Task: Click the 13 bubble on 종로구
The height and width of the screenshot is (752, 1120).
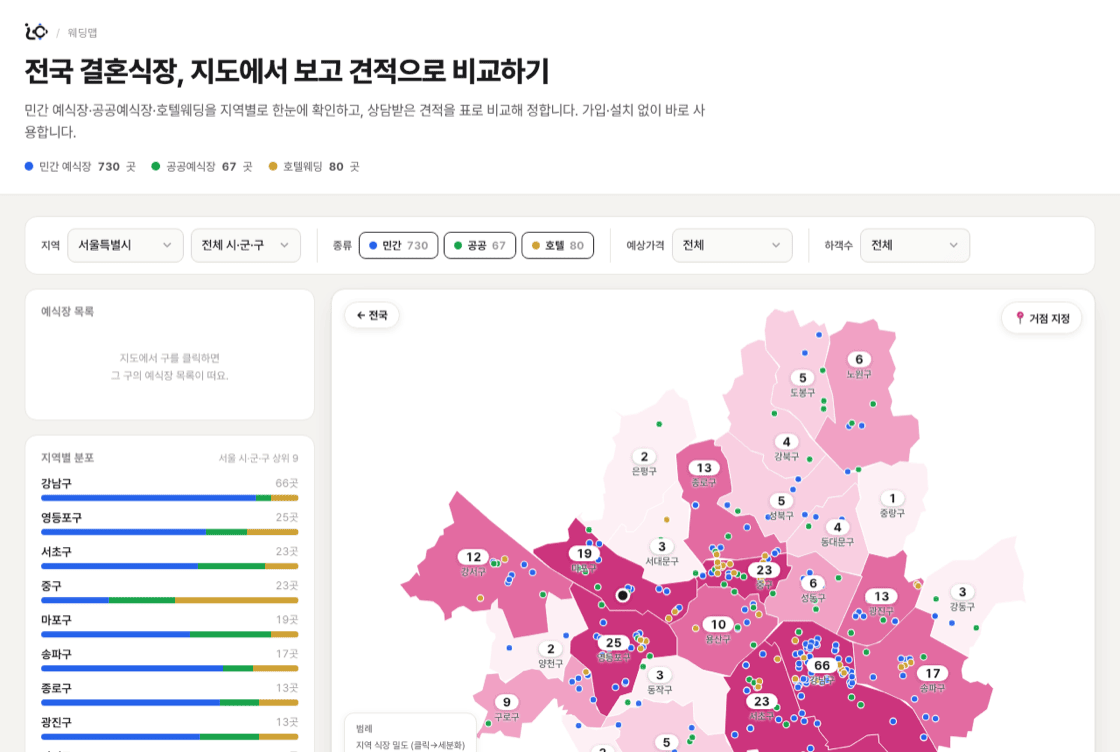Action: tap(704, 468)
